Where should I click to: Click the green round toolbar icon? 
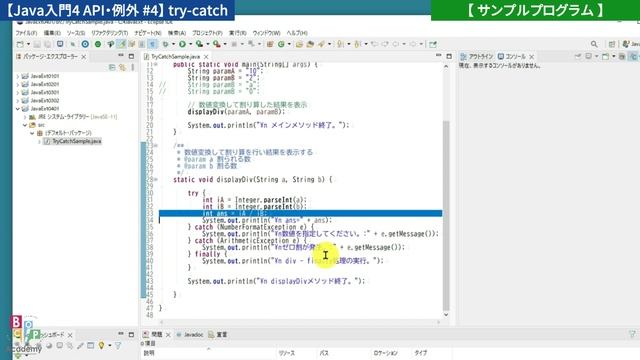(98, 44)
